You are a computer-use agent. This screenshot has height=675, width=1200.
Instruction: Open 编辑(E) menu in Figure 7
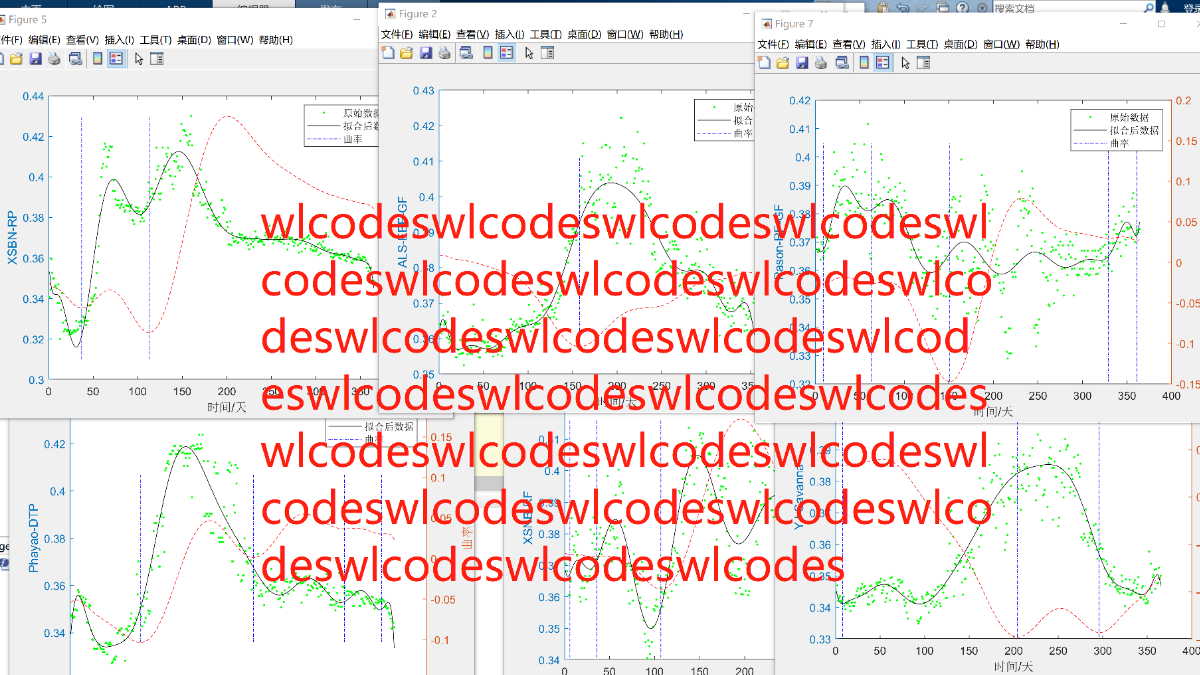(x=811, y=45)
